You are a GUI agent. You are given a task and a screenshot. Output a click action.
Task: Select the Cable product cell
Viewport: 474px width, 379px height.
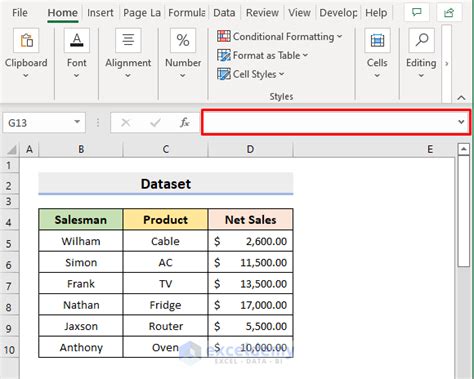pos(165,241)
